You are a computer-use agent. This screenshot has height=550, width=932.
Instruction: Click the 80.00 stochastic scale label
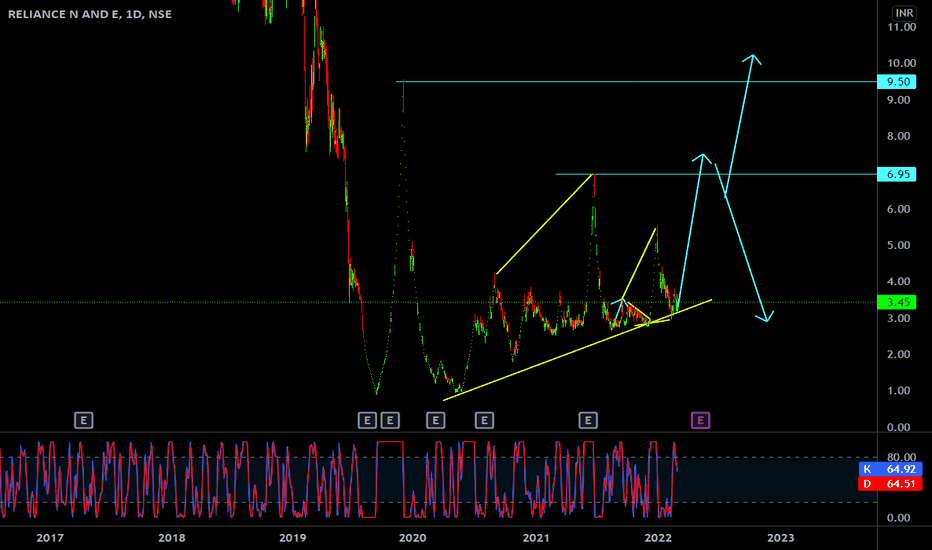901,457
